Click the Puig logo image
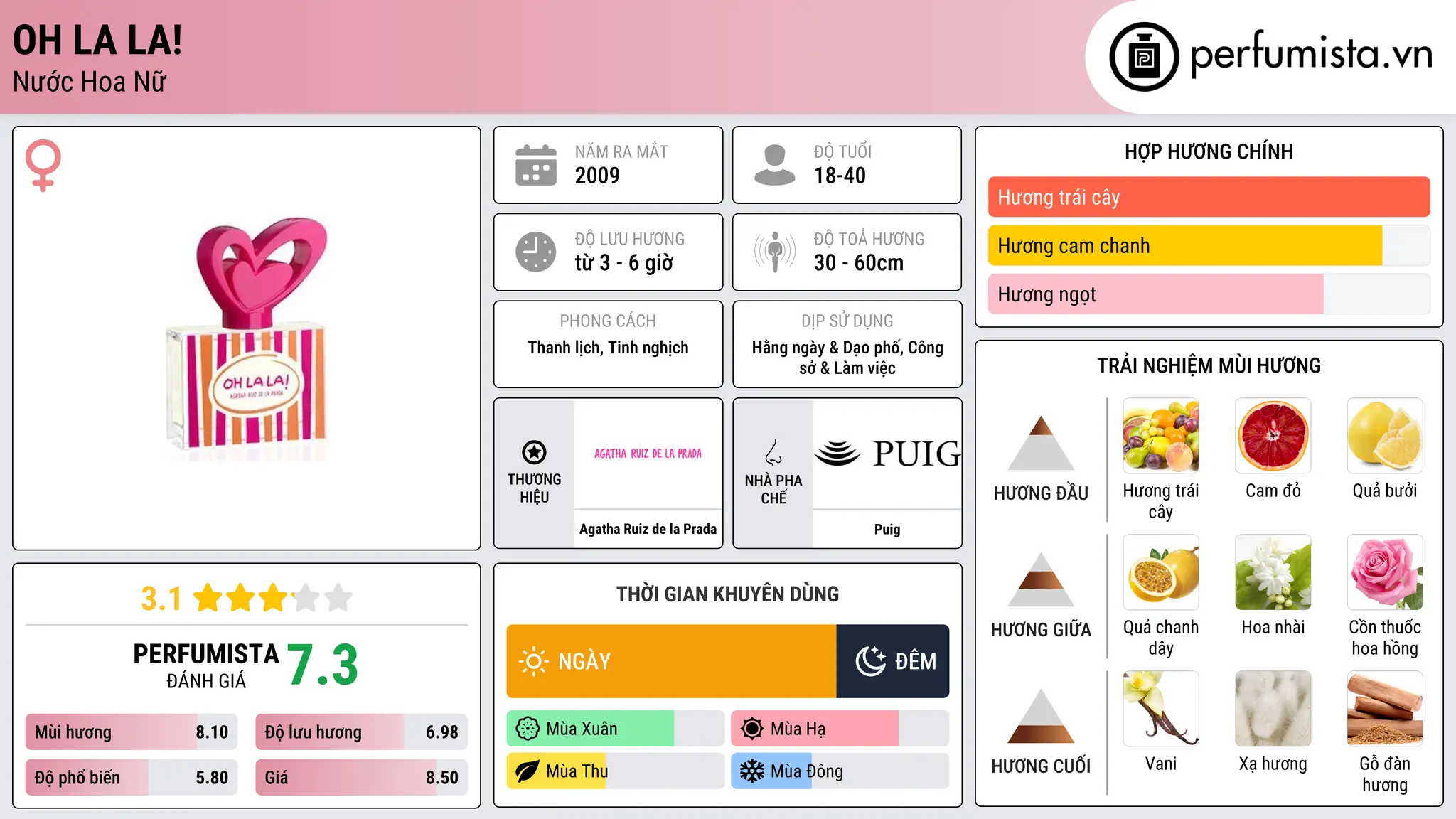 click(887, 454)
